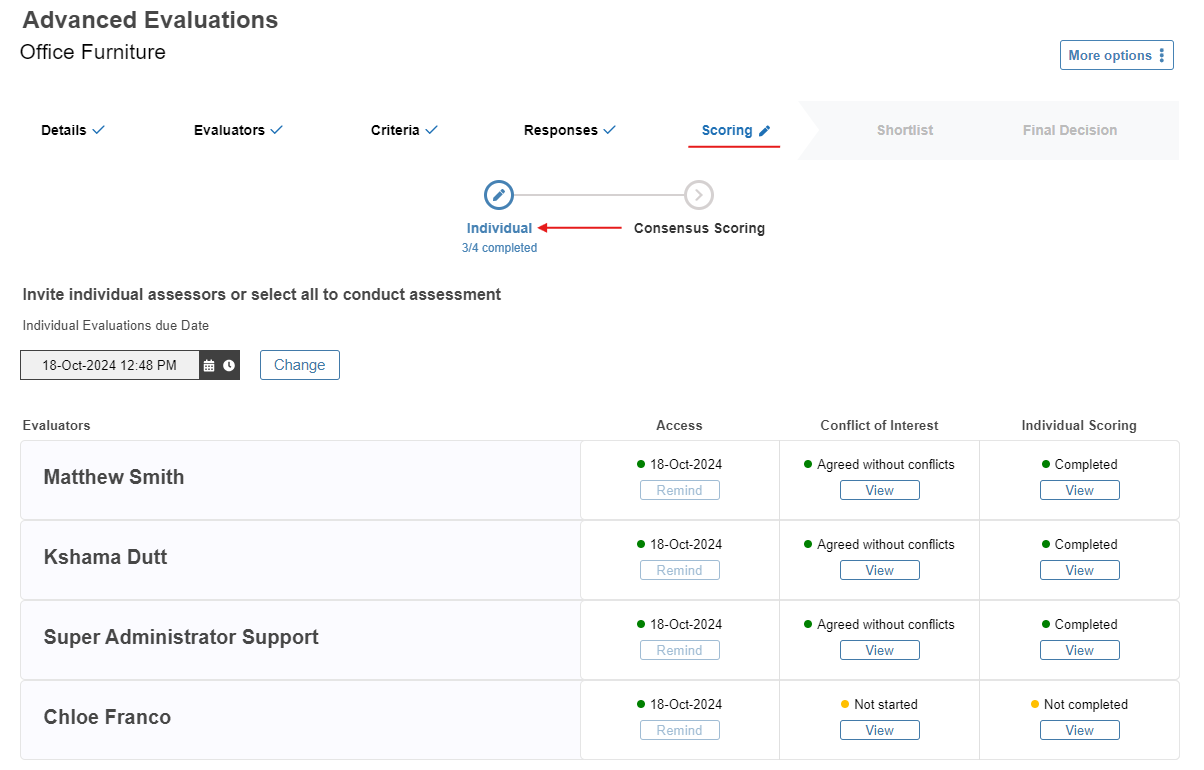
Task: Select the Consensus Scoring chevron circle icon
Action: tap(699, 195)
